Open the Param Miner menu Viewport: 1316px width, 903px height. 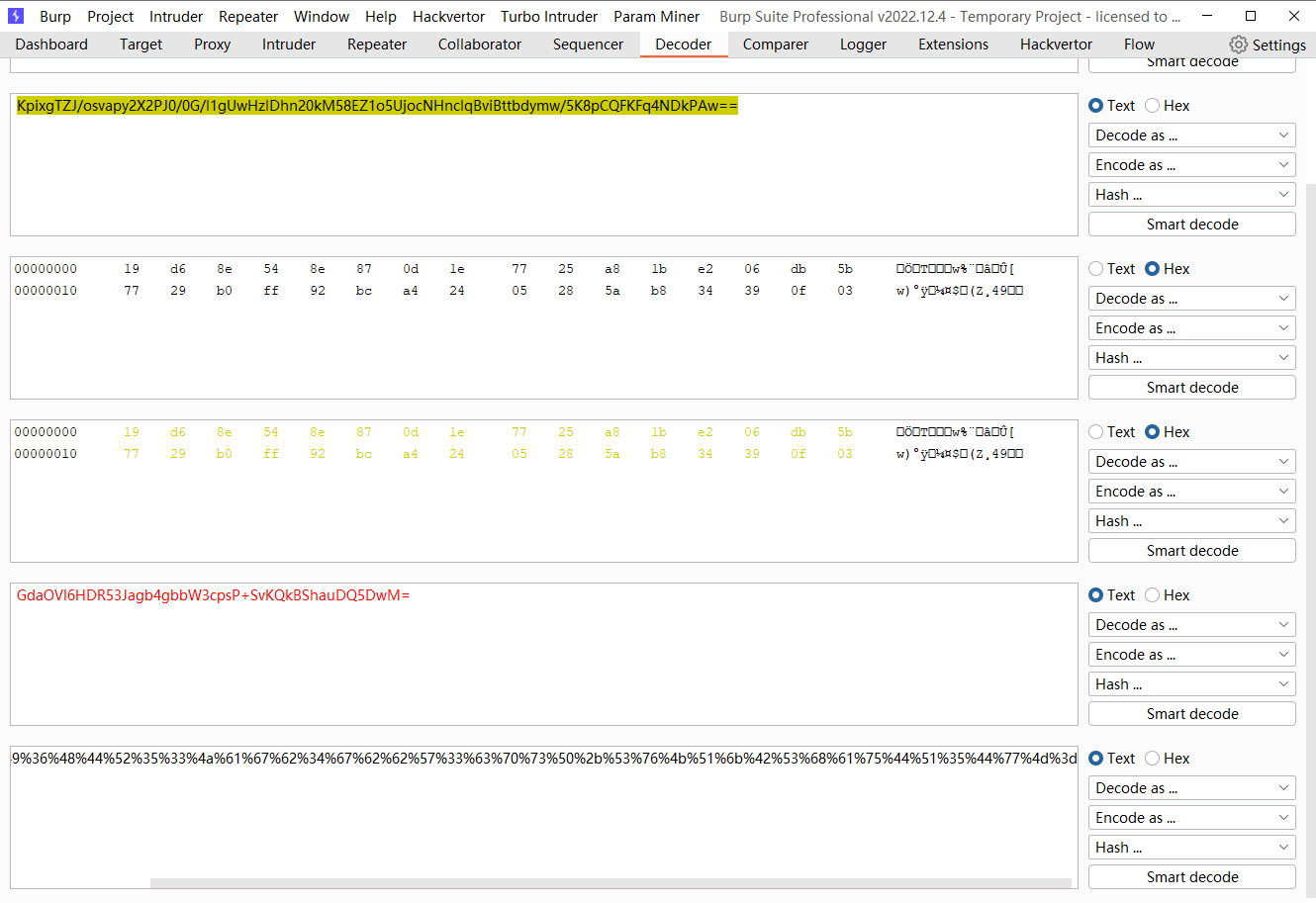point(656,17)
